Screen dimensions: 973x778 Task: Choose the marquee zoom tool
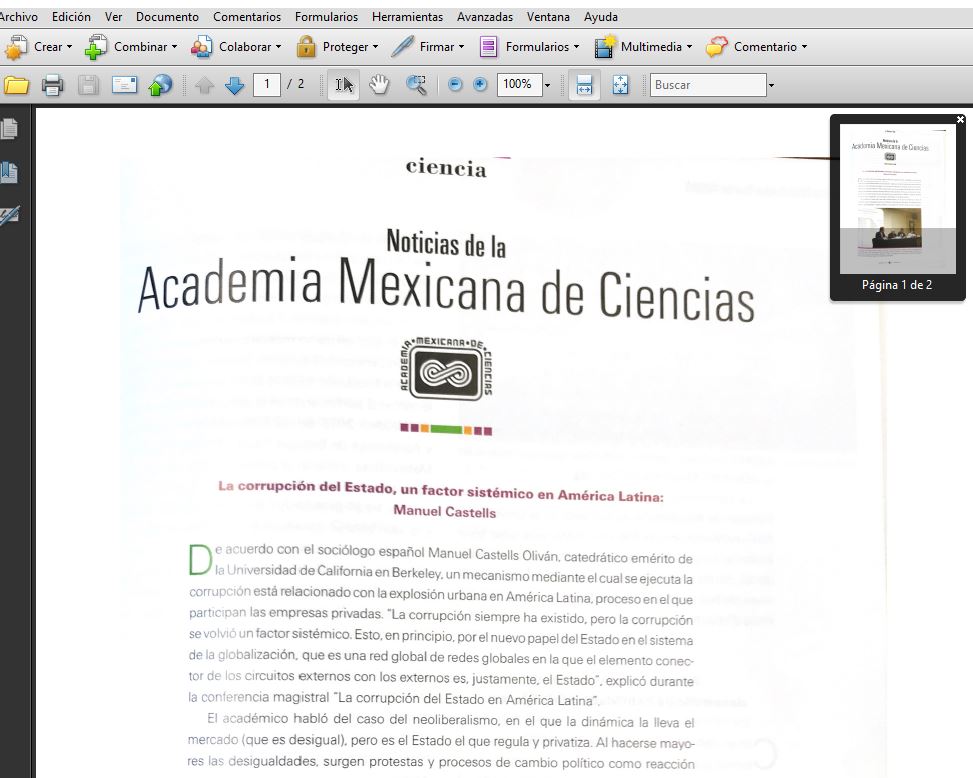[416, 84]
